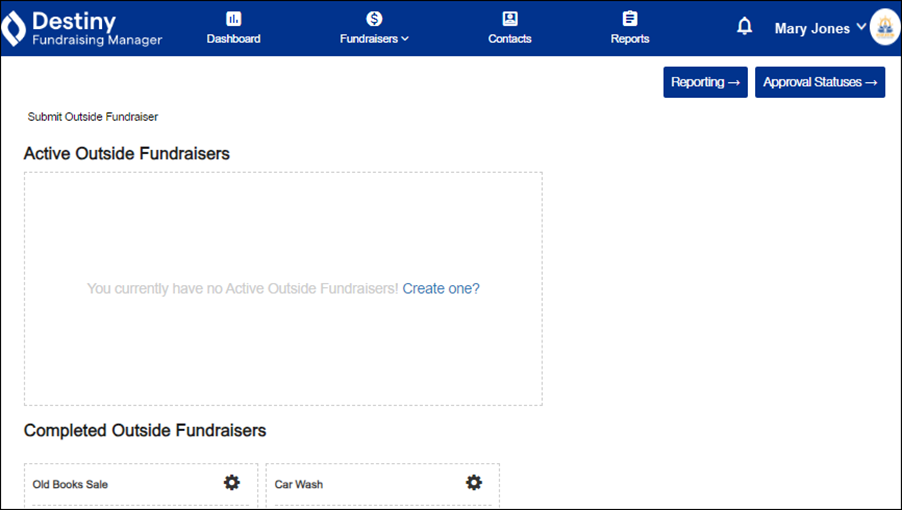Image resolution: width=902 pixels, height=510 pixels.
Task: Select the Reports menu label
Action: pyautogui.click(x=630, y=39)
